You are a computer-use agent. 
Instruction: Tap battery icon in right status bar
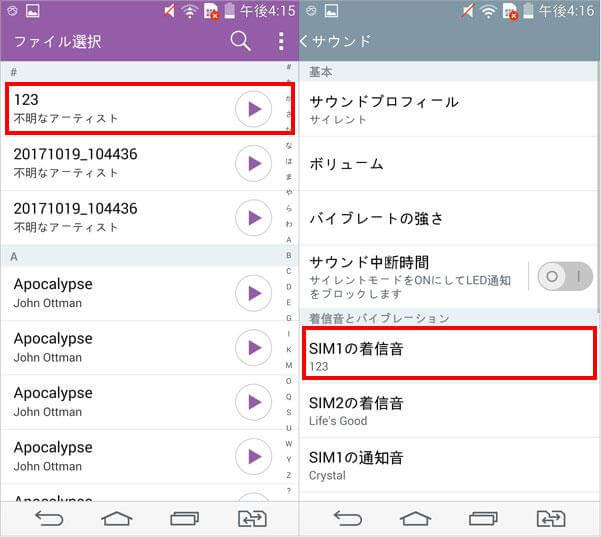[529, 11]
